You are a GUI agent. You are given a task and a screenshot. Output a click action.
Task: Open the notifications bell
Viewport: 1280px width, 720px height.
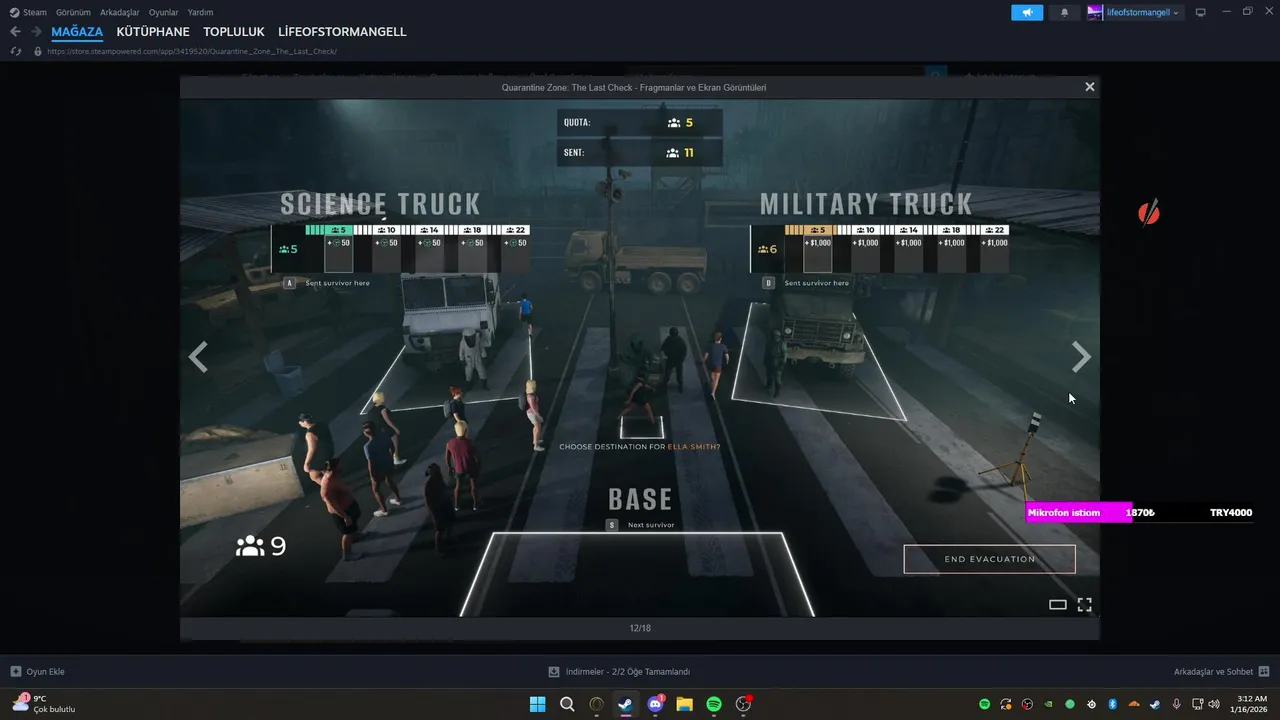[1064, 12]
